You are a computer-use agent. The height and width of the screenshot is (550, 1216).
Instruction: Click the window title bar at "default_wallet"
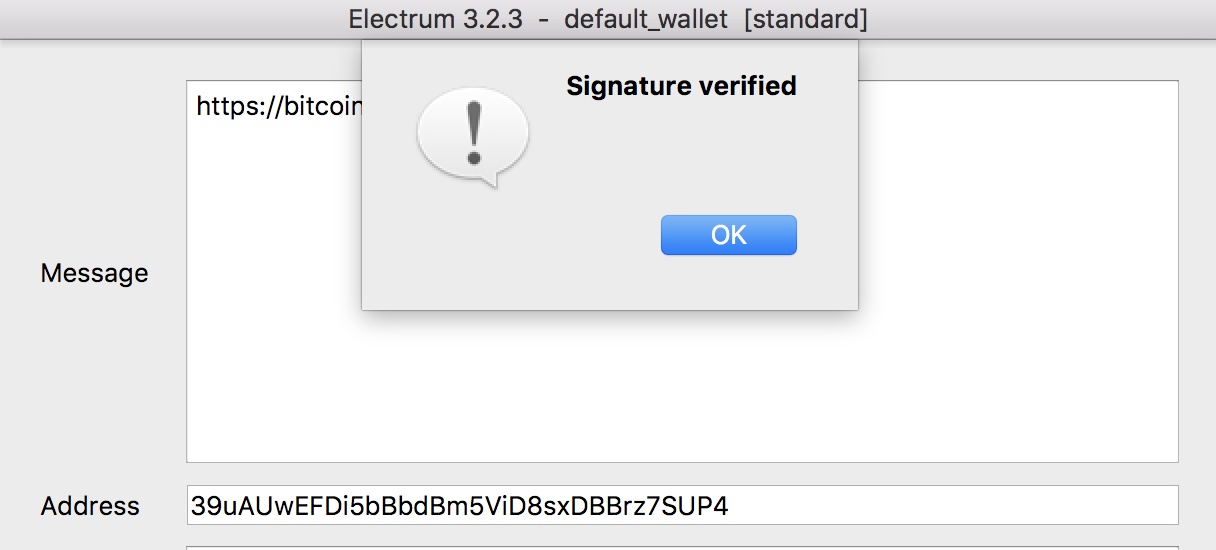coord(646,19)
